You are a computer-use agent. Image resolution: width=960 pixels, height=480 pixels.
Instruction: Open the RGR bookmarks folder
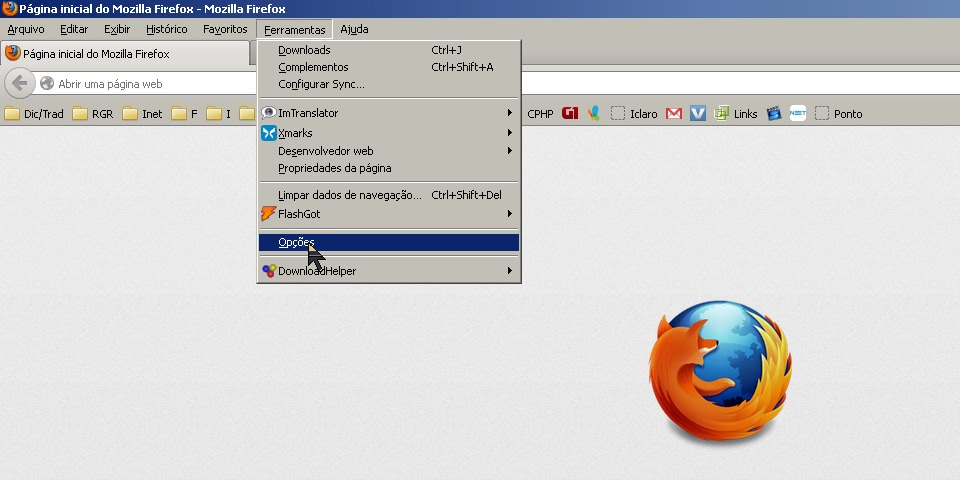point(92,114)
